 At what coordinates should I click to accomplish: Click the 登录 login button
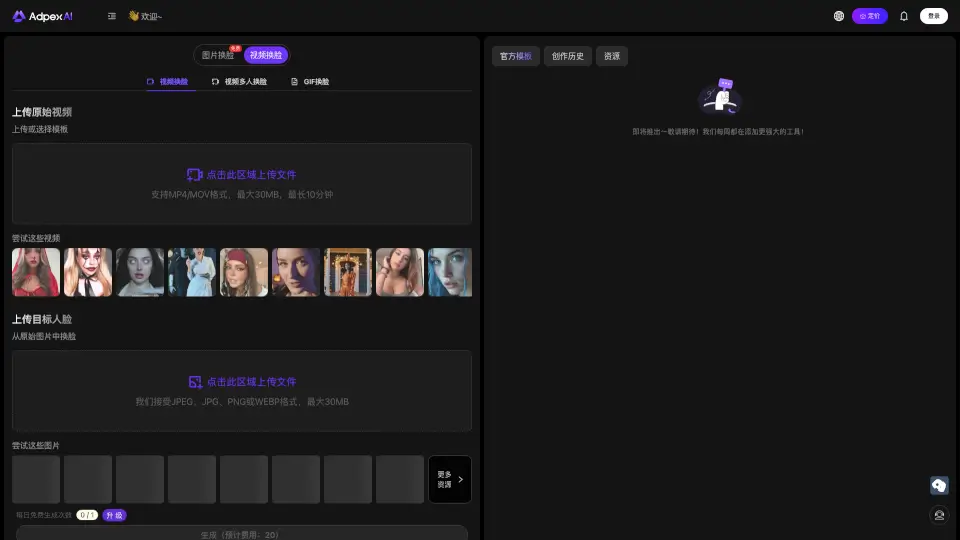(x=933, y=16)
